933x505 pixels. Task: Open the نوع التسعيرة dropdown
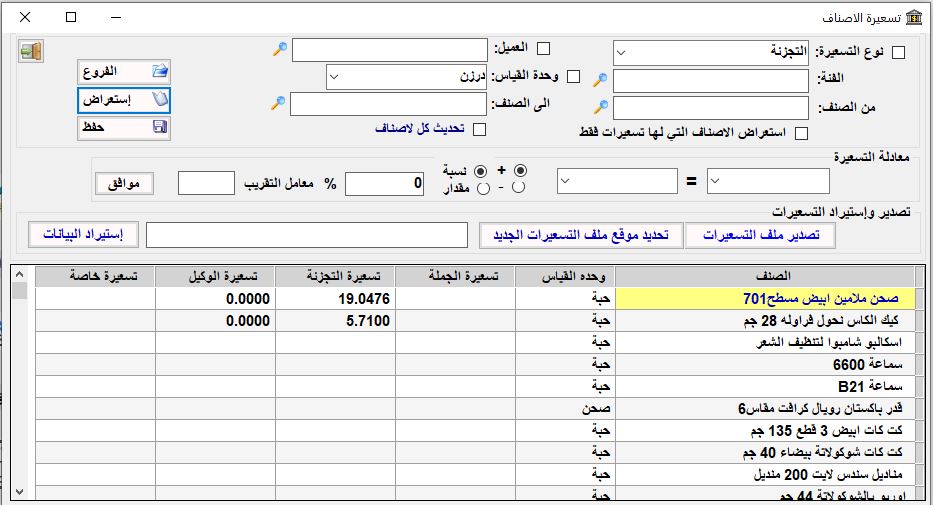point(710,52)
